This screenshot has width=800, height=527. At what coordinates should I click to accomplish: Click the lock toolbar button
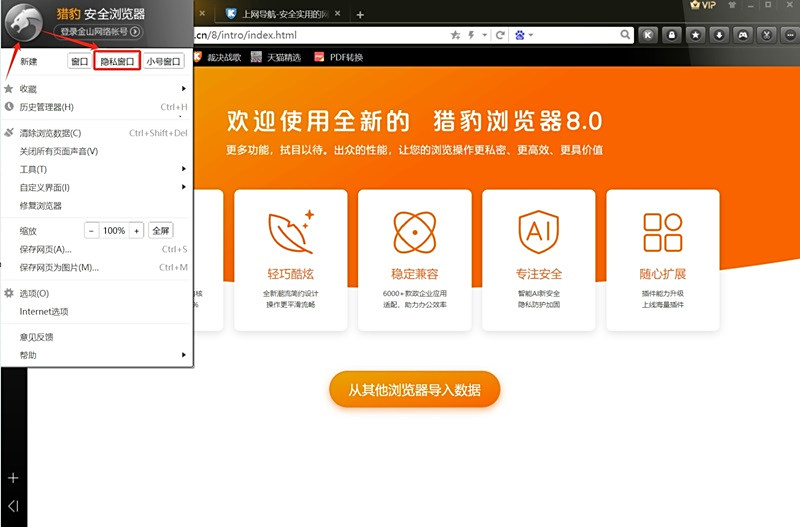click(672, 35)
